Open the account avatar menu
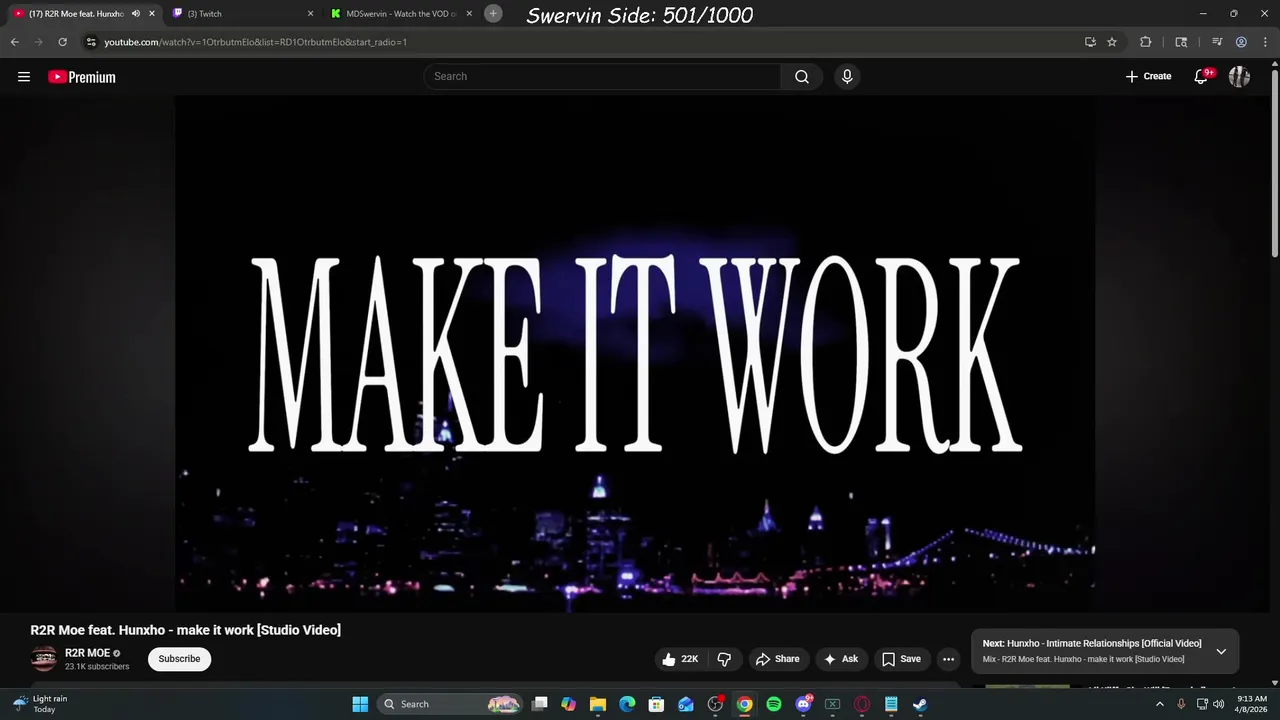The image size is (1280, 720). point(1239,77)
